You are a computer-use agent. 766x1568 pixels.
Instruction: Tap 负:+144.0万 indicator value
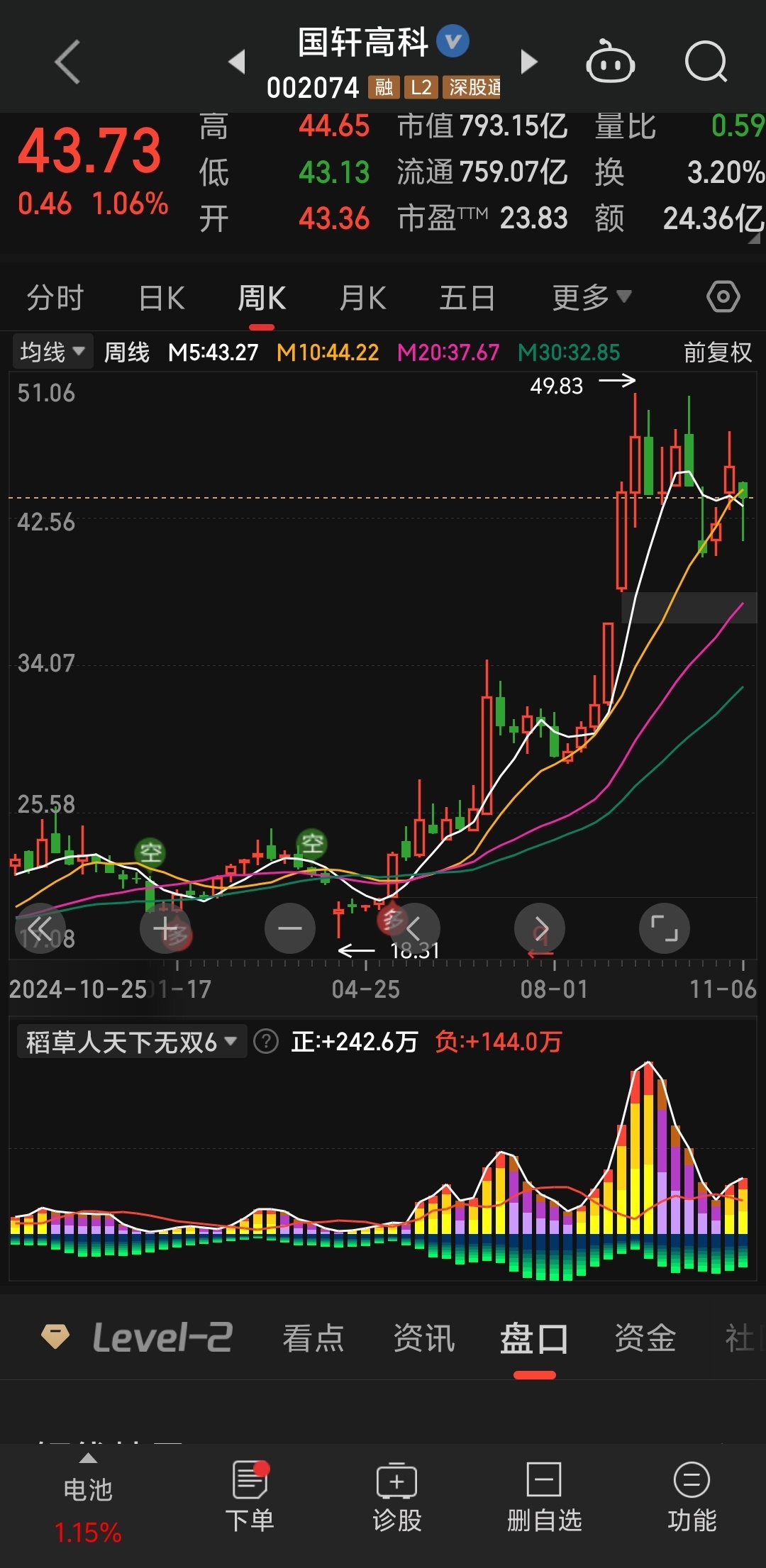point(499,1042)
